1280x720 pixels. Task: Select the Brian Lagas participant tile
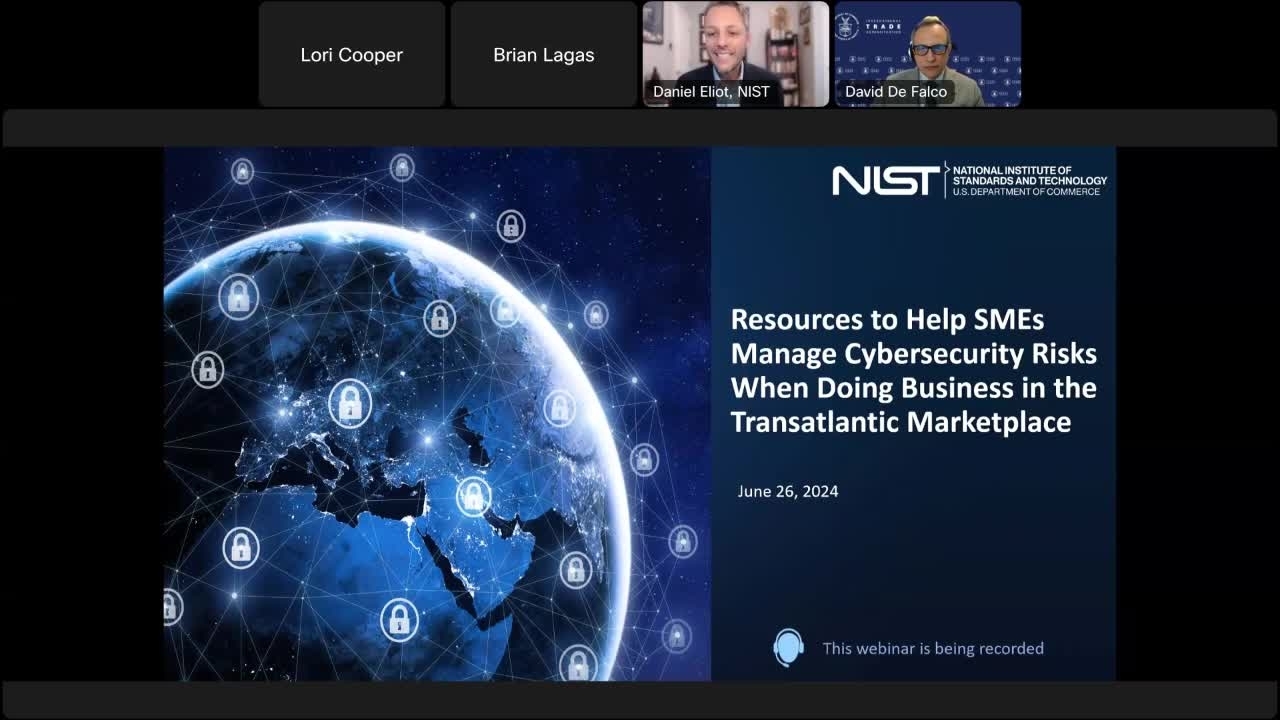pyautogui.click(x=544, y=54)
